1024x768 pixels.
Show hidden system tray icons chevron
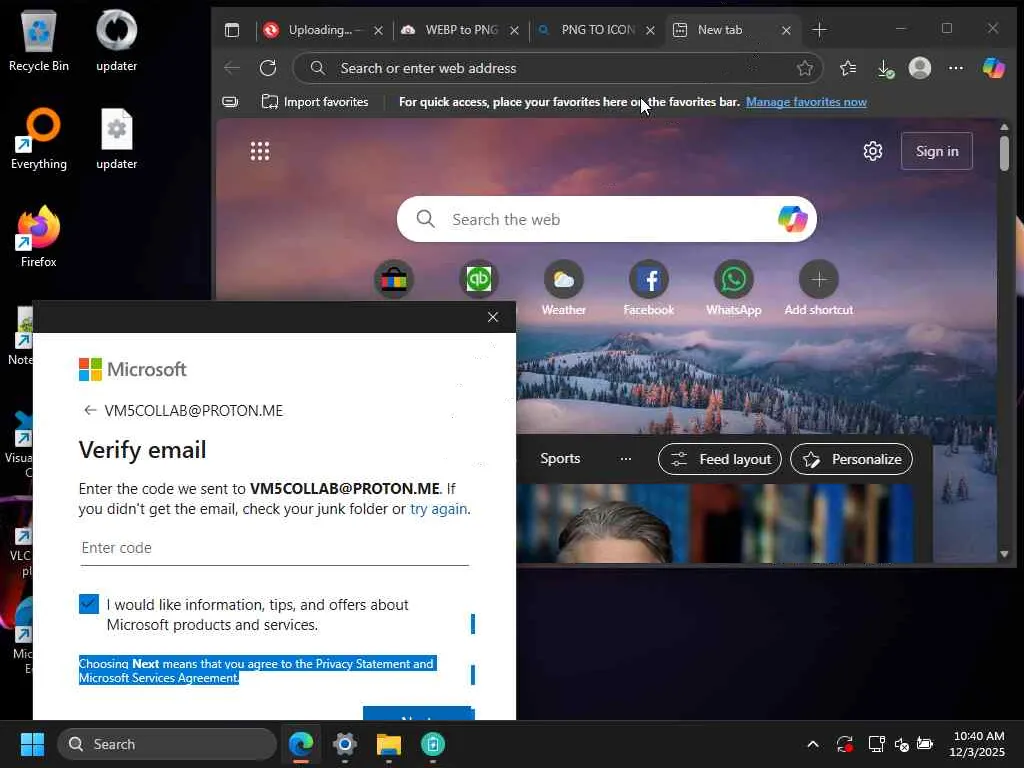tap(813, 744)
